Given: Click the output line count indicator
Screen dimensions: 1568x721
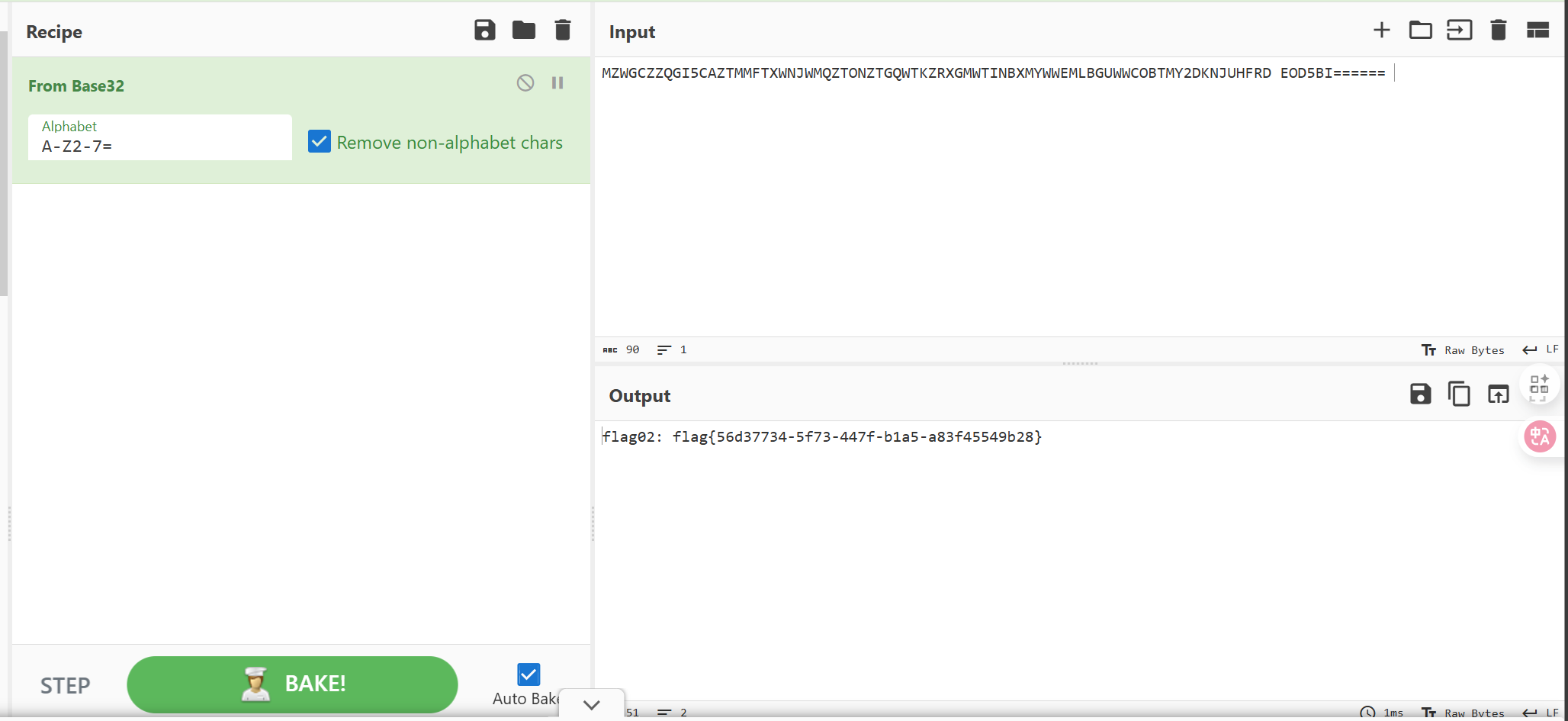Looking at the screenshot, I should point(672,713).
